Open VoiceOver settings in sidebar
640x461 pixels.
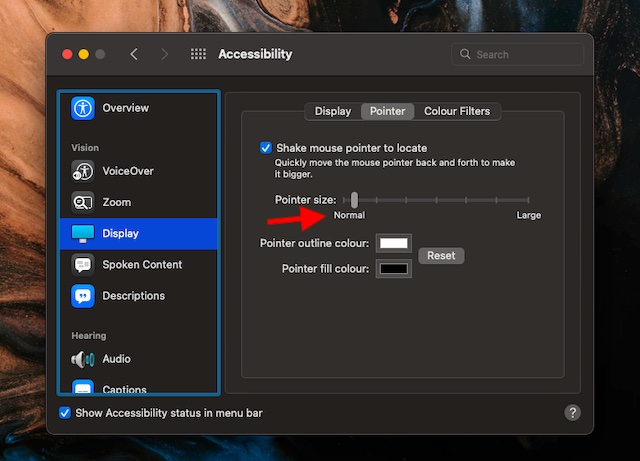[x=138, y=171]
